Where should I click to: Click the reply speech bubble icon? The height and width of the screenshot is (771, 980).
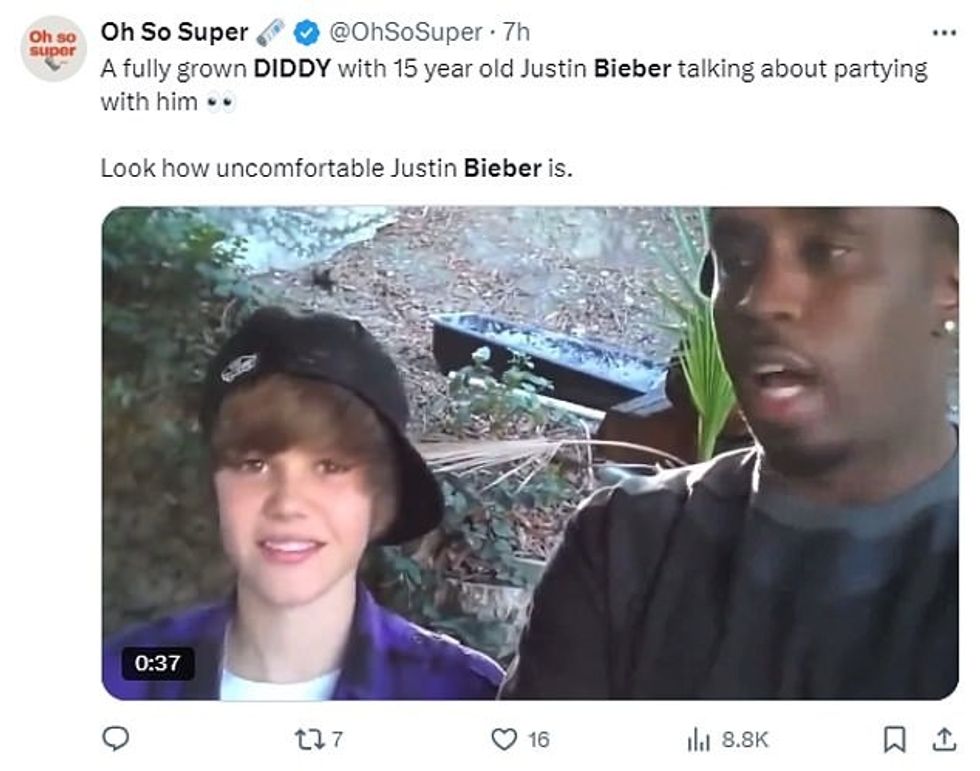[116, 739]
